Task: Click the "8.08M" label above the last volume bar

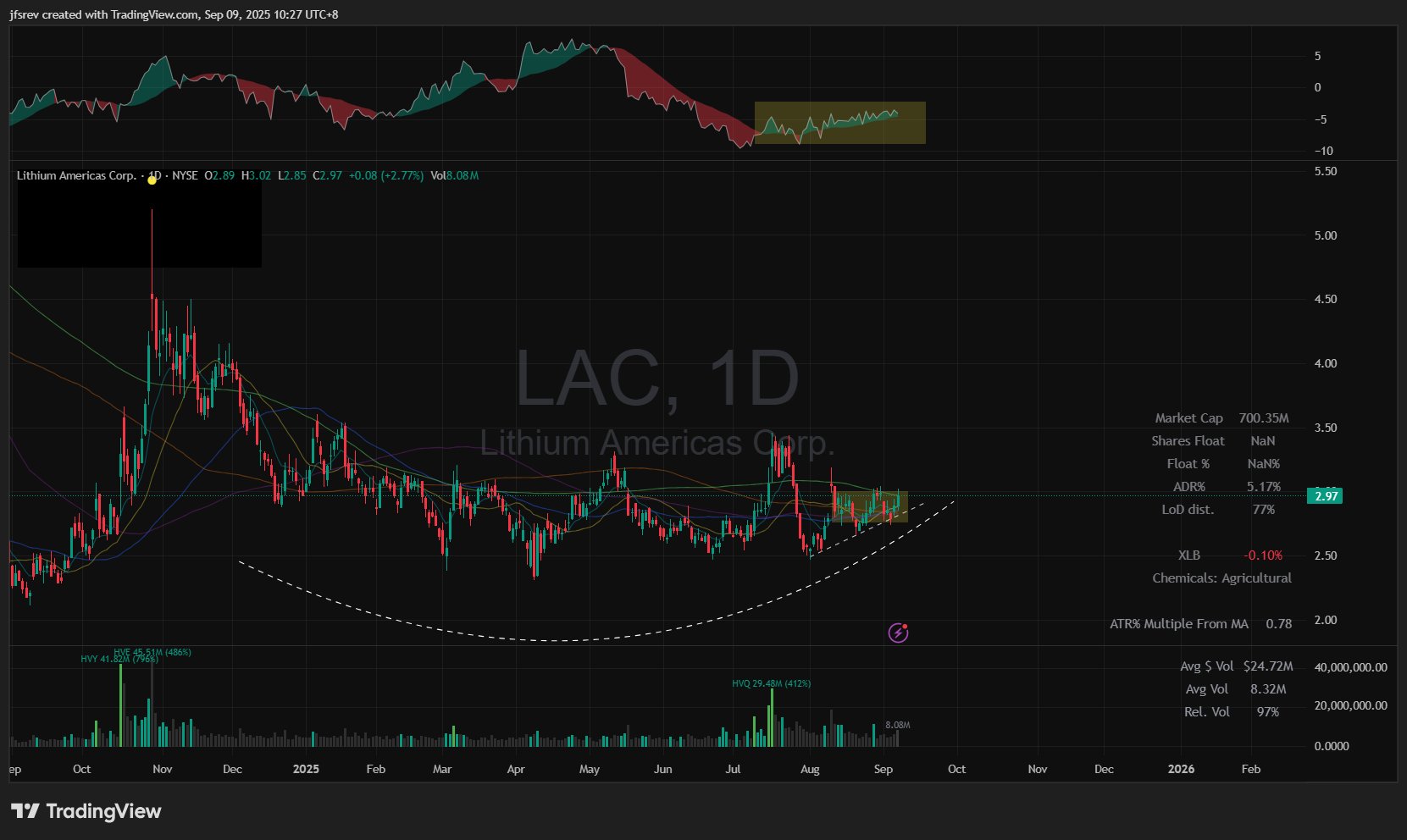Action: point(897,725)
